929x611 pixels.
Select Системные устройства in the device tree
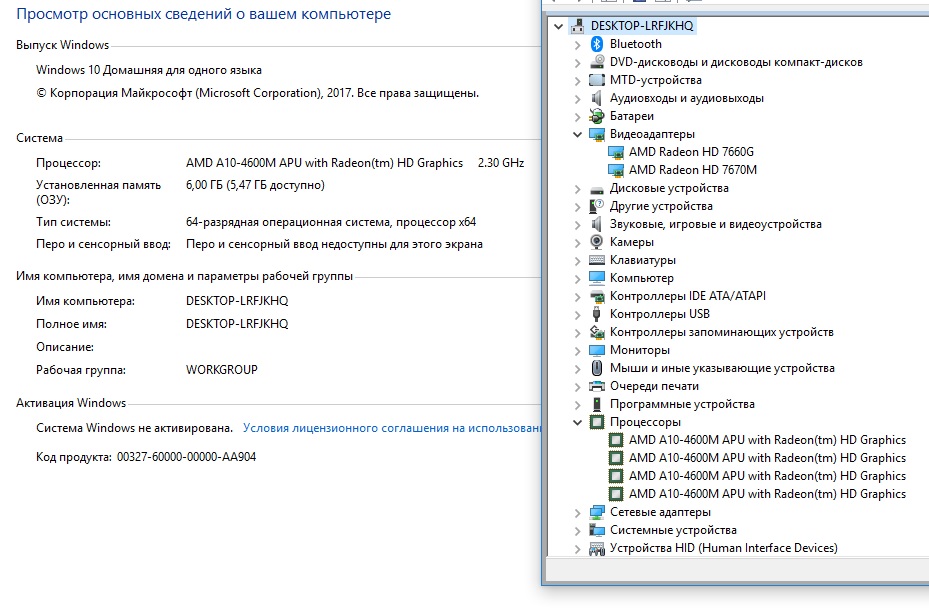click(673, 530)
